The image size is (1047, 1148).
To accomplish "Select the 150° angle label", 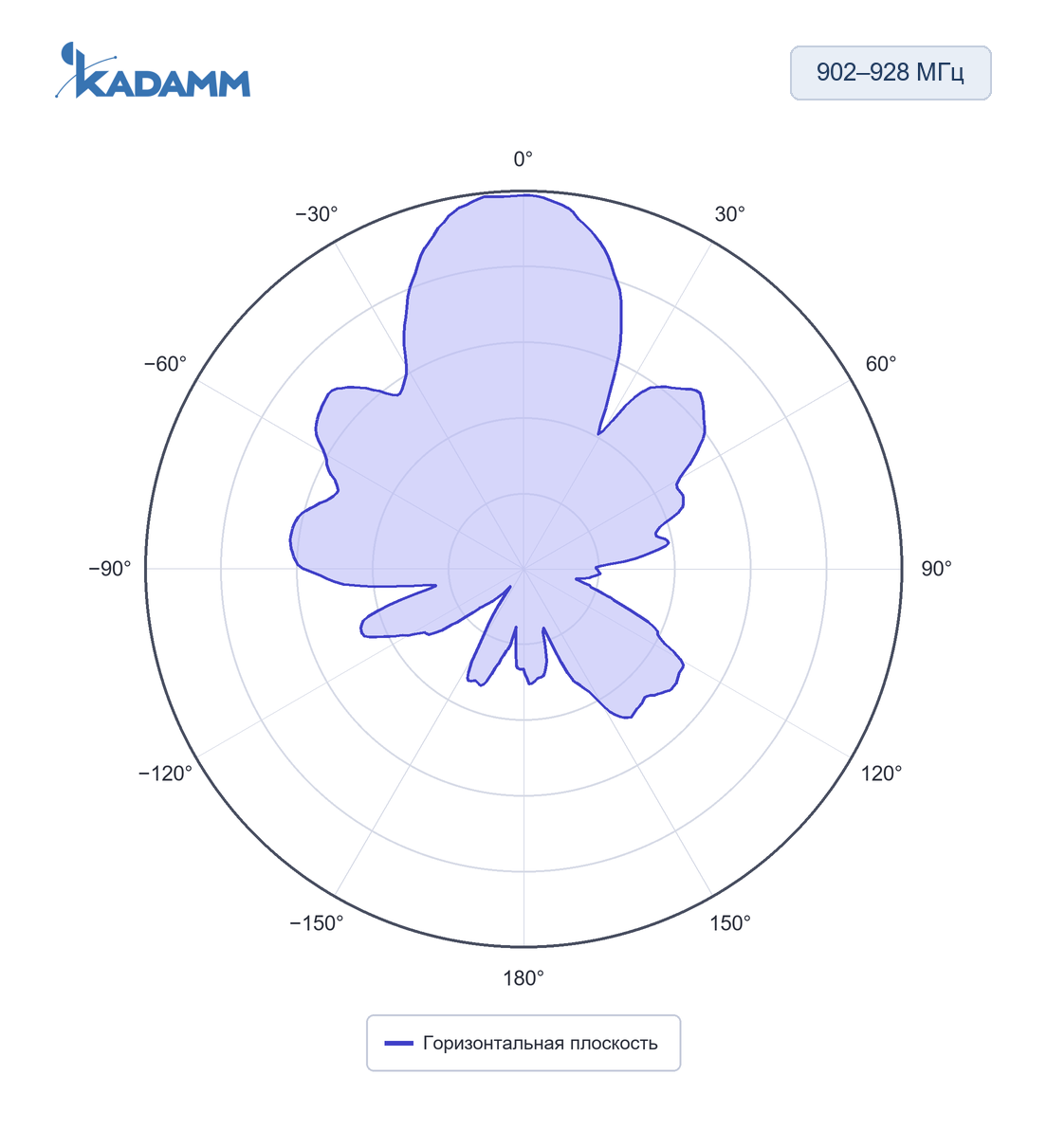I will point(730,923).
